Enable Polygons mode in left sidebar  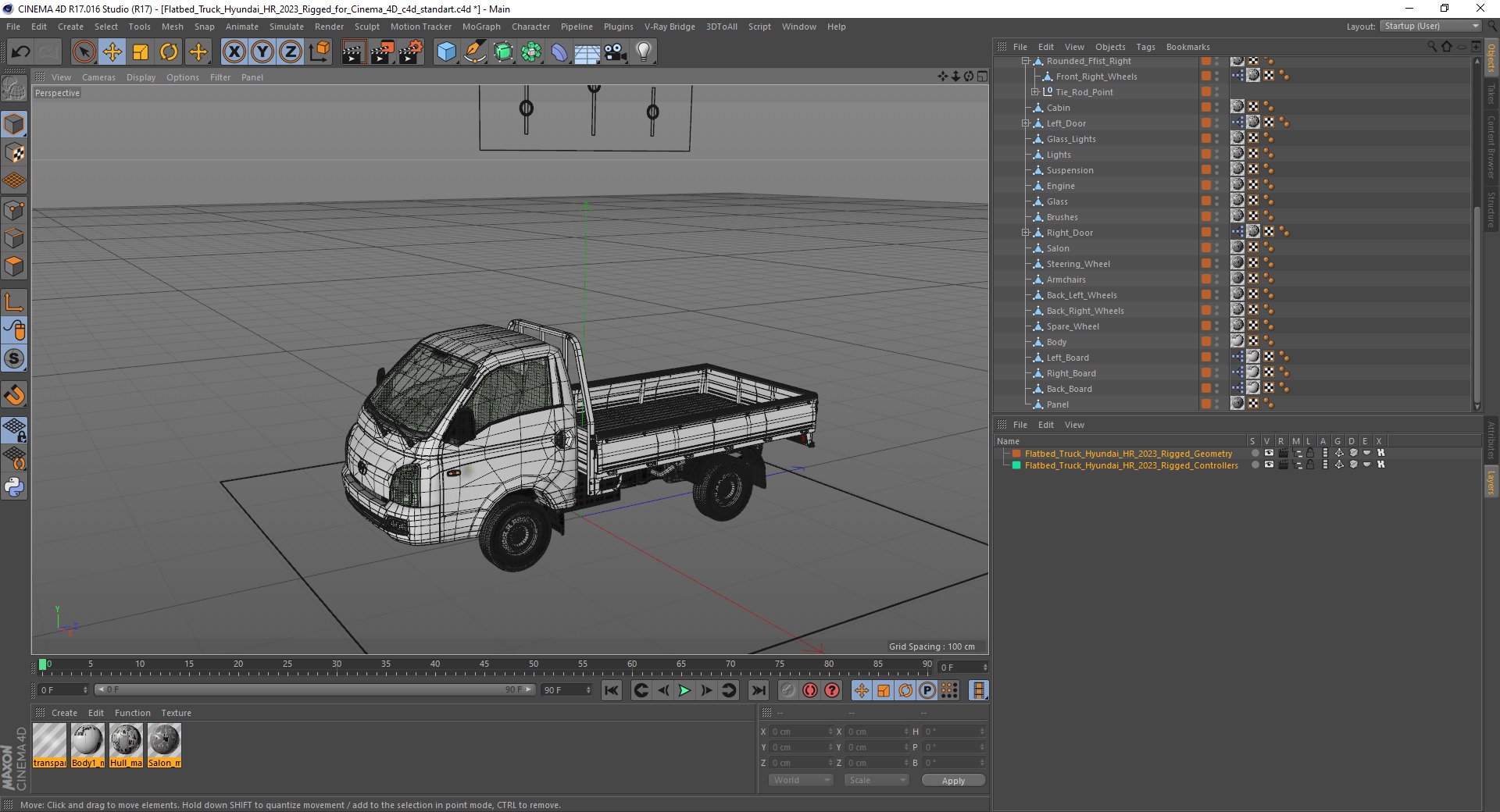coord(15,266)
